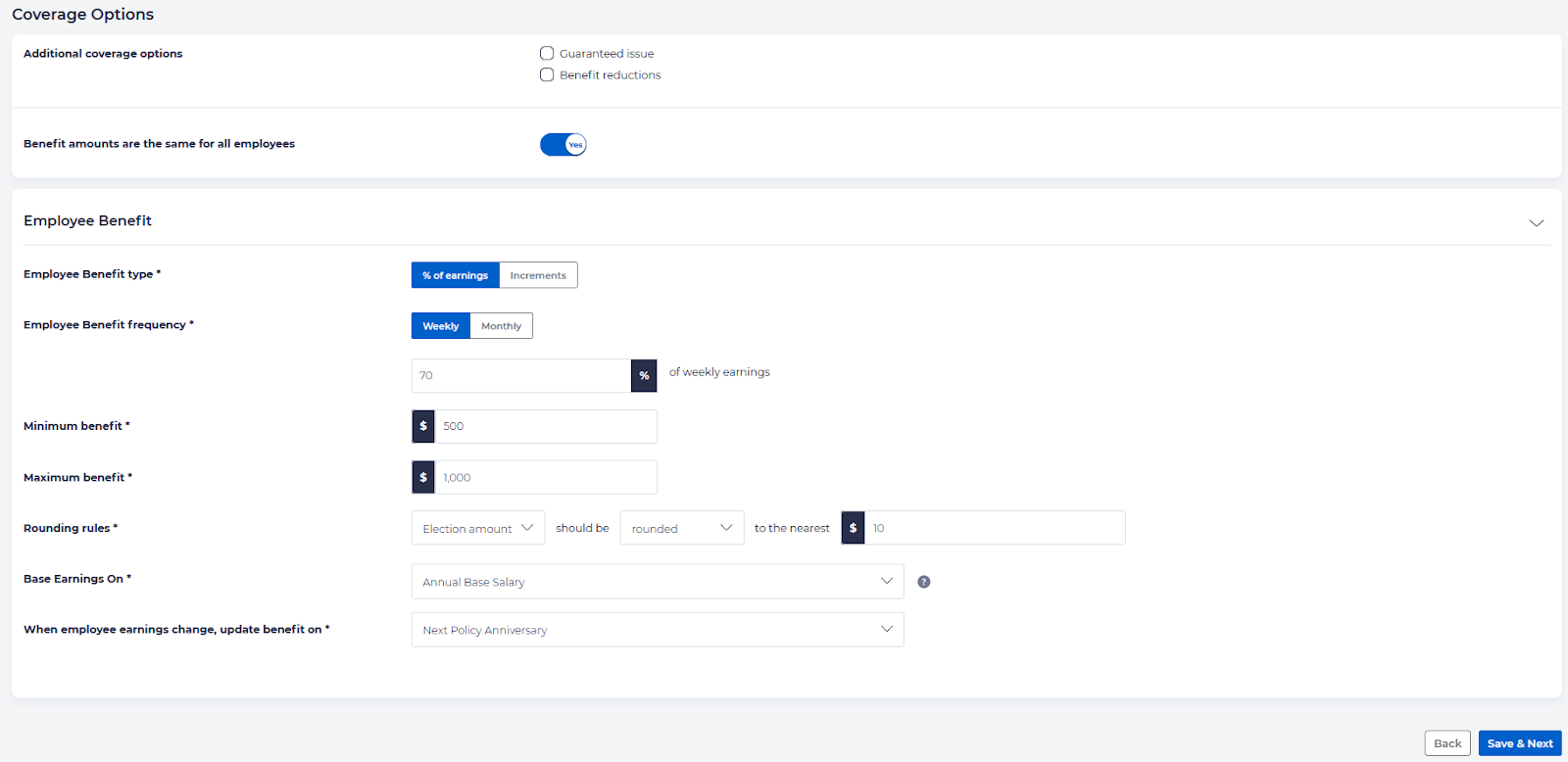Expand the Annual Base Salary dropdown
The width and height of the screenshot is (1568, 762).
[x=657, y=582]
